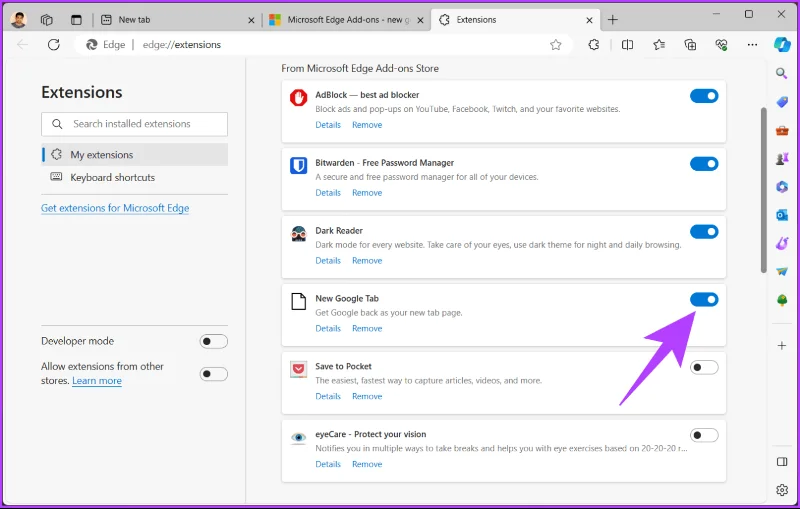The image size is (800, 509).
Task: Open a new tab with plus button
Action: (x=612, y=20)
